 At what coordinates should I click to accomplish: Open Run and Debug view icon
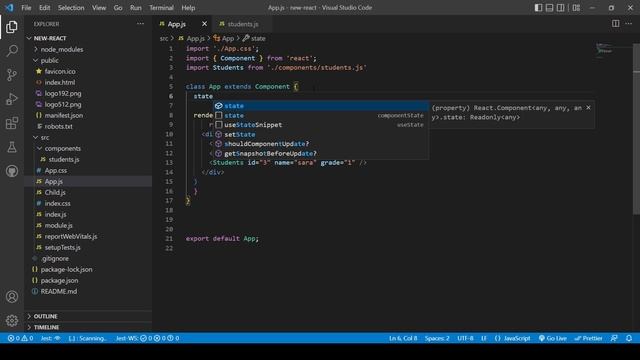(x=12, y=99)
